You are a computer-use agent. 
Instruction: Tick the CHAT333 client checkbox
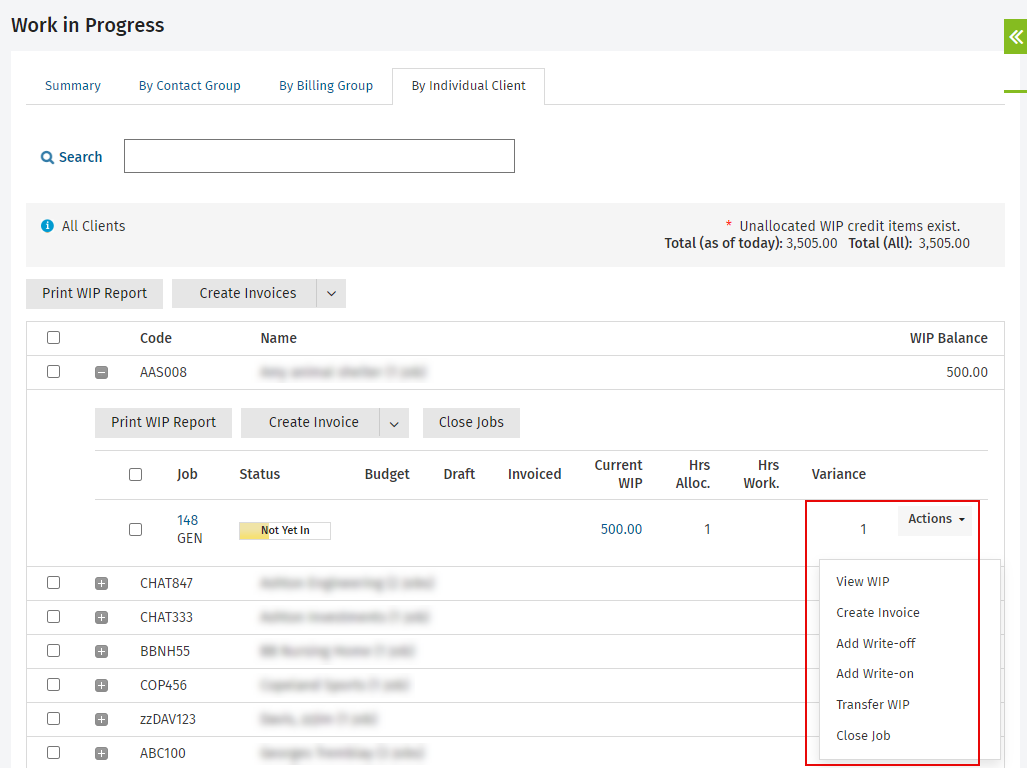(x=54, y=617)
